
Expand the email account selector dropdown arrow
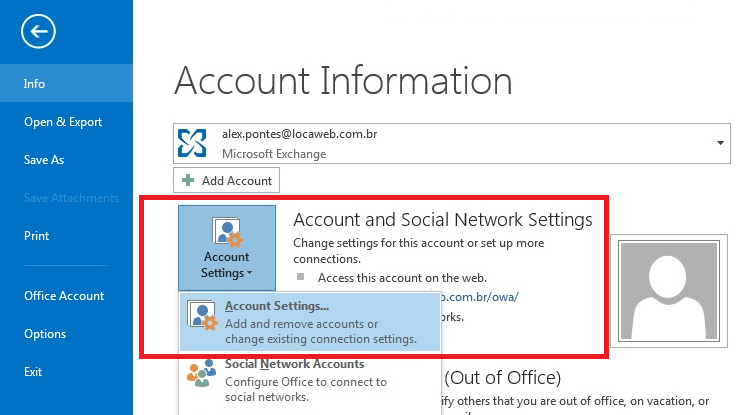click(720, 143)
